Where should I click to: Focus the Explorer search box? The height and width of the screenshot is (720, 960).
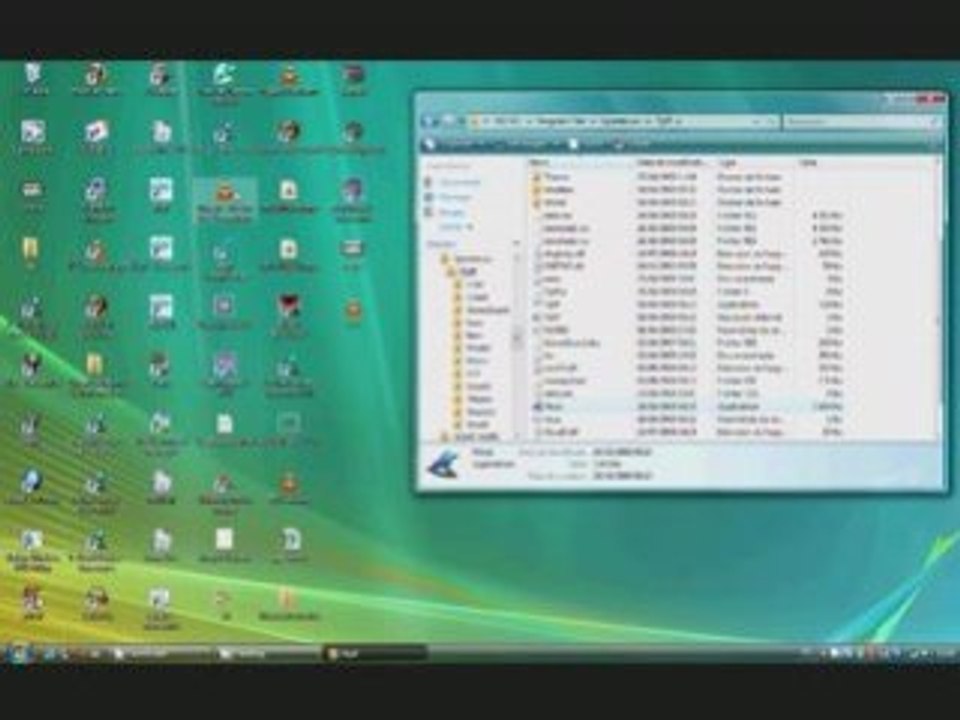[x=862, y=122]
